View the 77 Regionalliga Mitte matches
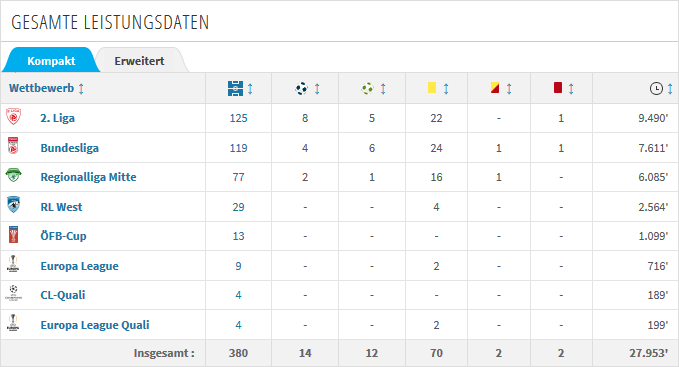 click(x=238, y=177)
